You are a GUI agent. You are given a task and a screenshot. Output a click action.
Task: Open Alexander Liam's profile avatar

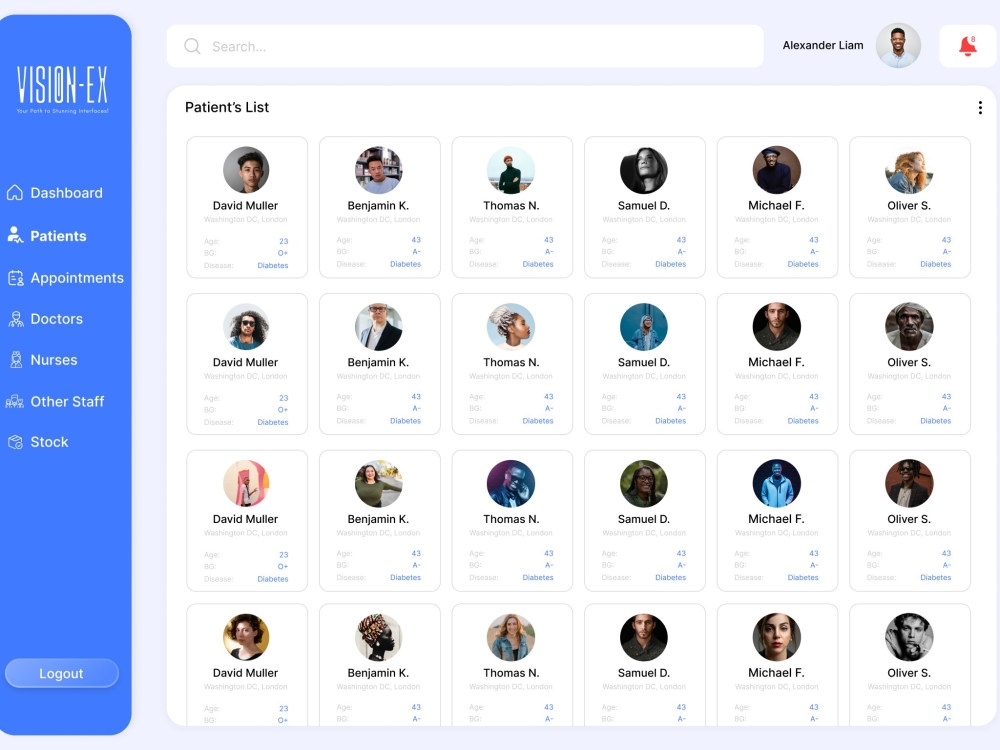coord(897,45)
